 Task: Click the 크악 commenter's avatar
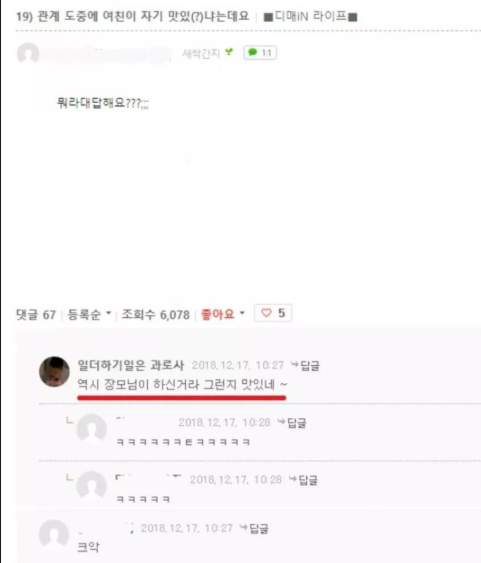coord(54,534)
